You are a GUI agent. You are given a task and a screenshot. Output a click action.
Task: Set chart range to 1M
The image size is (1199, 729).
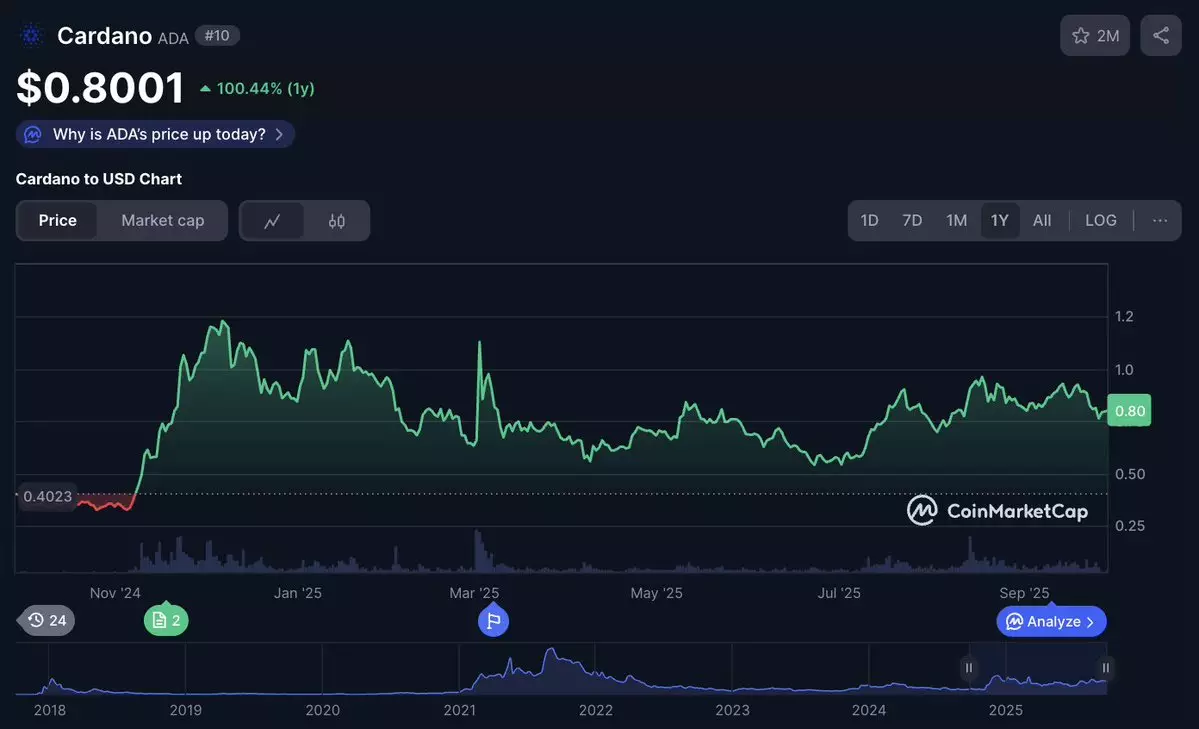[957, 220]
